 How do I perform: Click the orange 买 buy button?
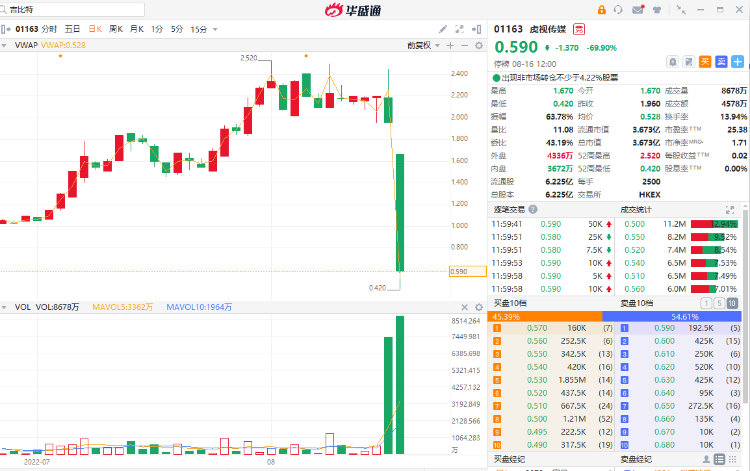(705, 62)
